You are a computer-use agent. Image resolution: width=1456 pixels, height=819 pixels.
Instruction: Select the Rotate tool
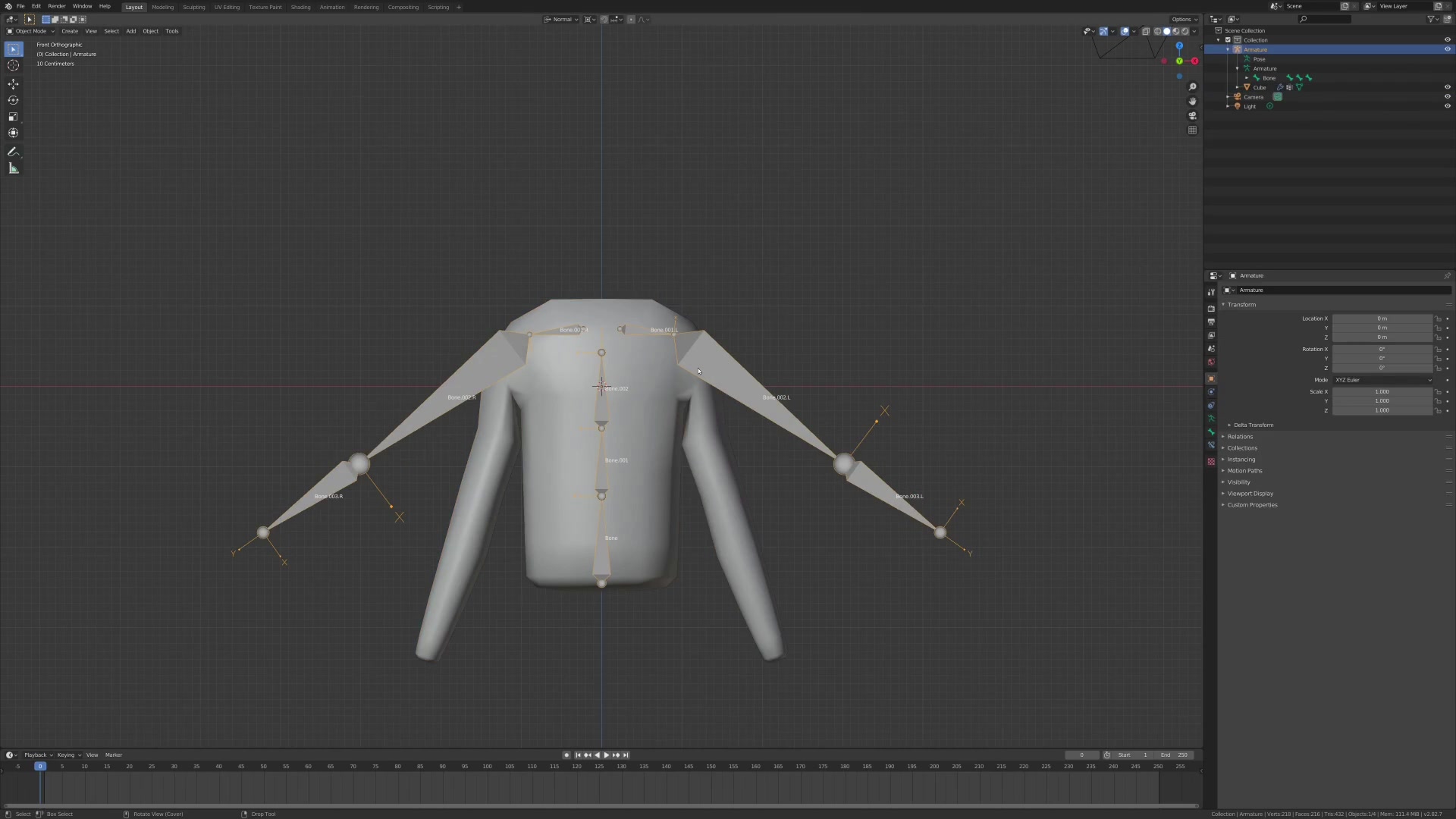pyautogui.click(x=13, y=100)
